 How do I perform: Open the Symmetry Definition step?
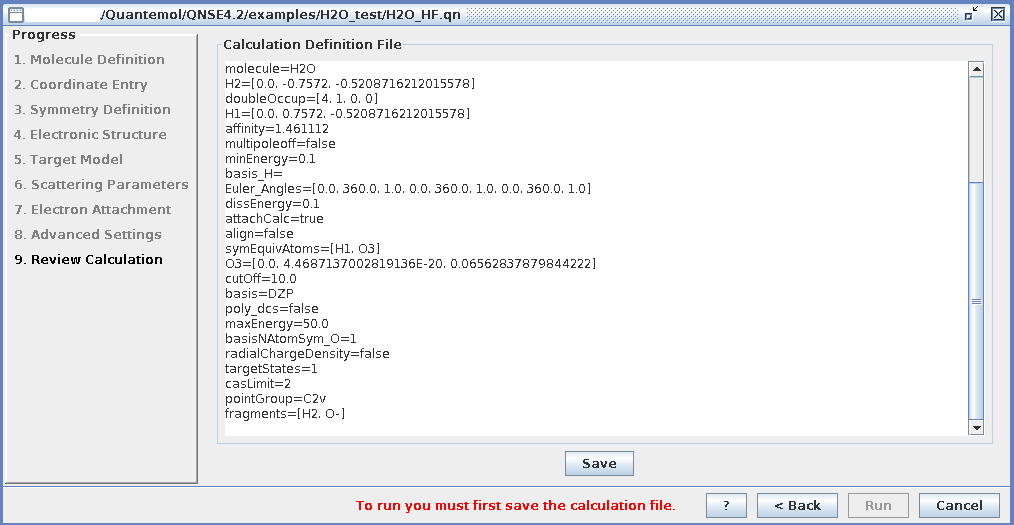pos(92,110)
